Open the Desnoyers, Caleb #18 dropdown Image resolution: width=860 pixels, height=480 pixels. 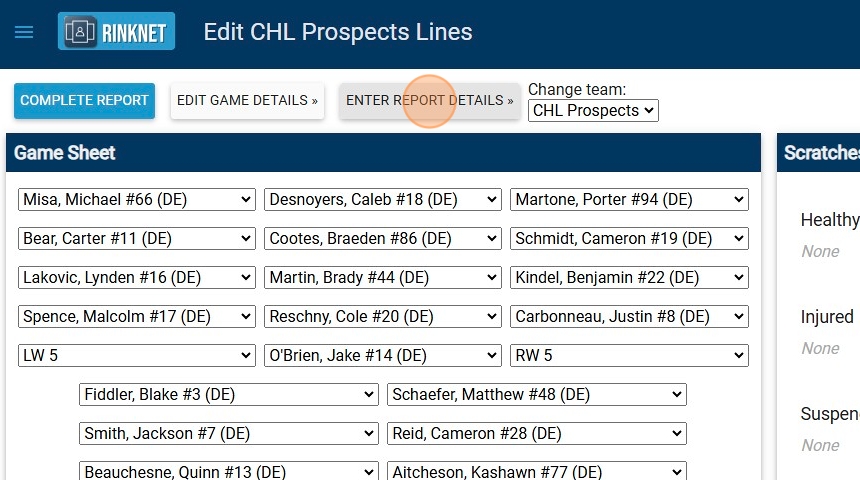coord(382,200)
